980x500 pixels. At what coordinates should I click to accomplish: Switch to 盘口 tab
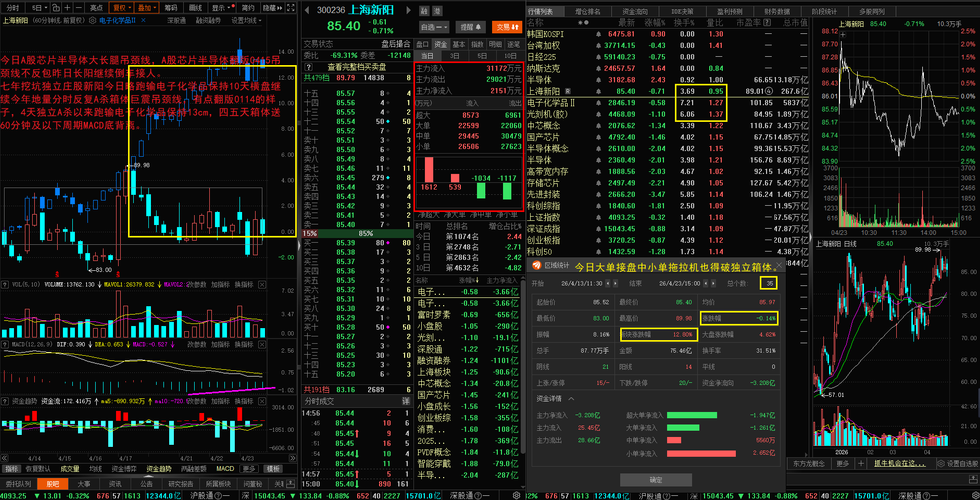(422, 44)
